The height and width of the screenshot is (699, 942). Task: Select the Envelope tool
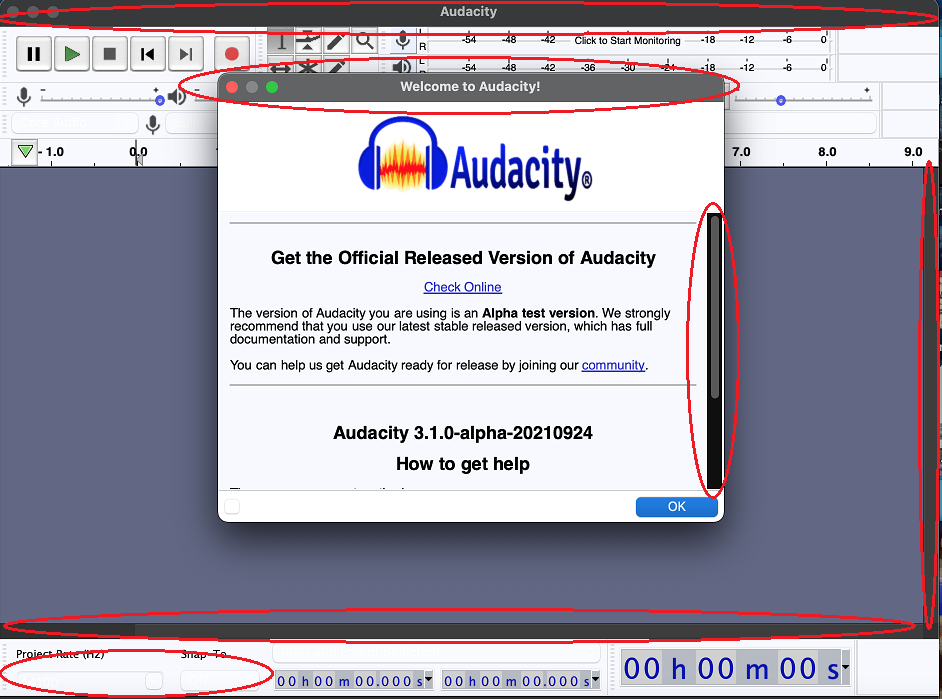308,41
